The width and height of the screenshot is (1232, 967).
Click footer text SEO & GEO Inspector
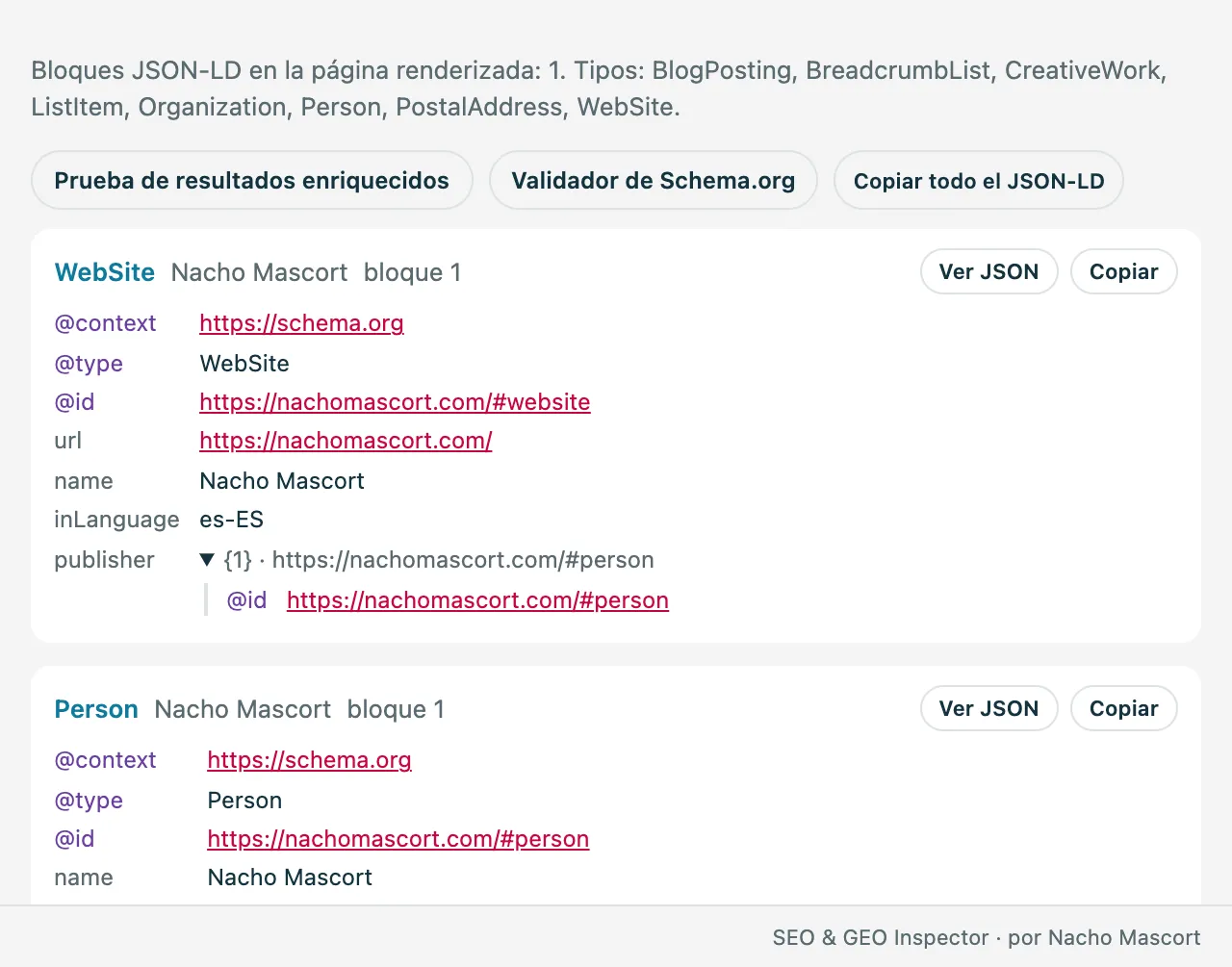pyautogui.click(x=881, y=938)
